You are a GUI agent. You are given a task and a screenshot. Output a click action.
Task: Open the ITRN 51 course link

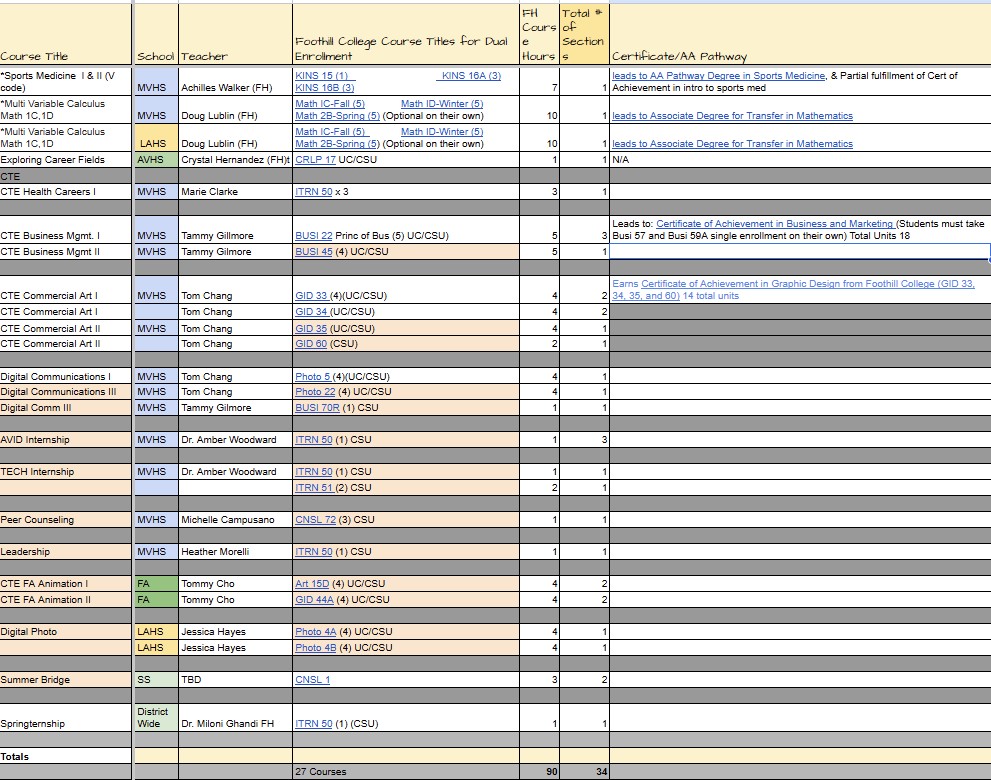(x=314, y=488)
